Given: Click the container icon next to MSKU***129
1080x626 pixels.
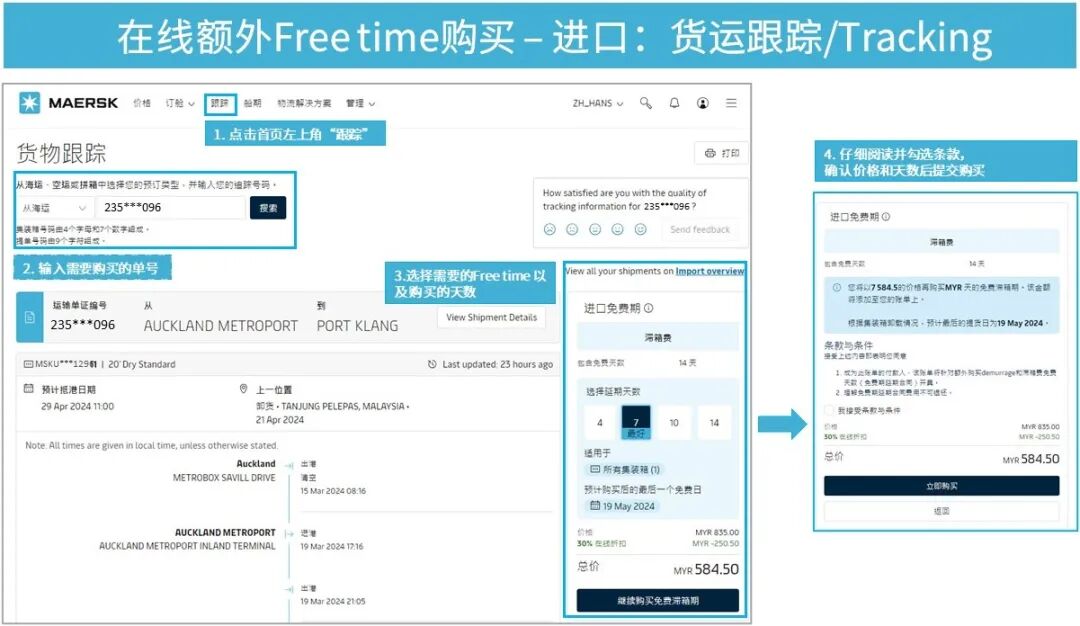Looking at the screenshot, I should coord(28,364).
